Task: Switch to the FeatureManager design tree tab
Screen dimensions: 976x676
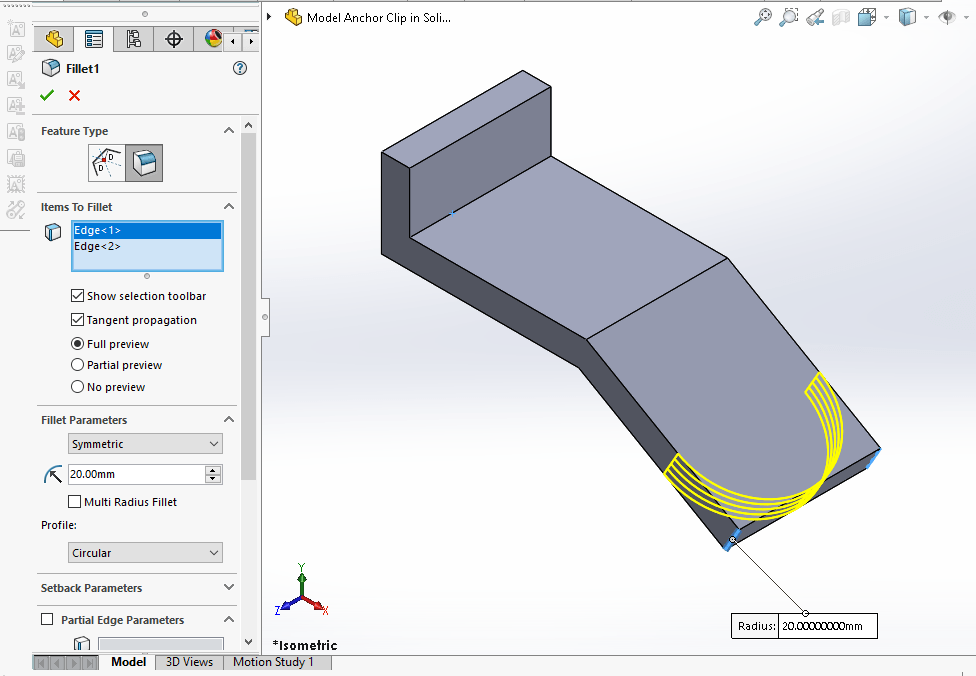Action: (54, 38)
